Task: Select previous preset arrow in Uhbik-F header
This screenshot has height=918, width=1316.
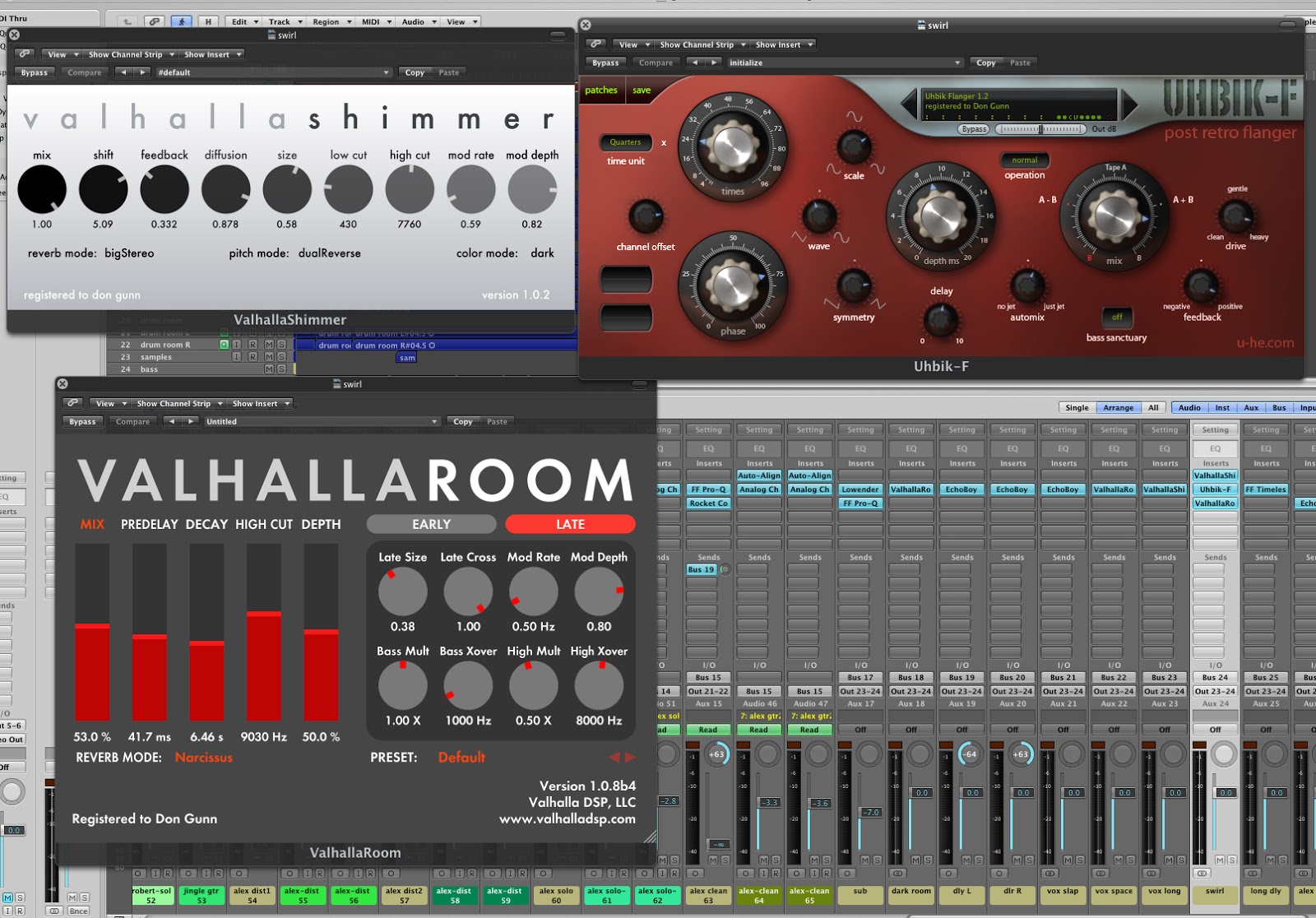Action: [695, 63]
